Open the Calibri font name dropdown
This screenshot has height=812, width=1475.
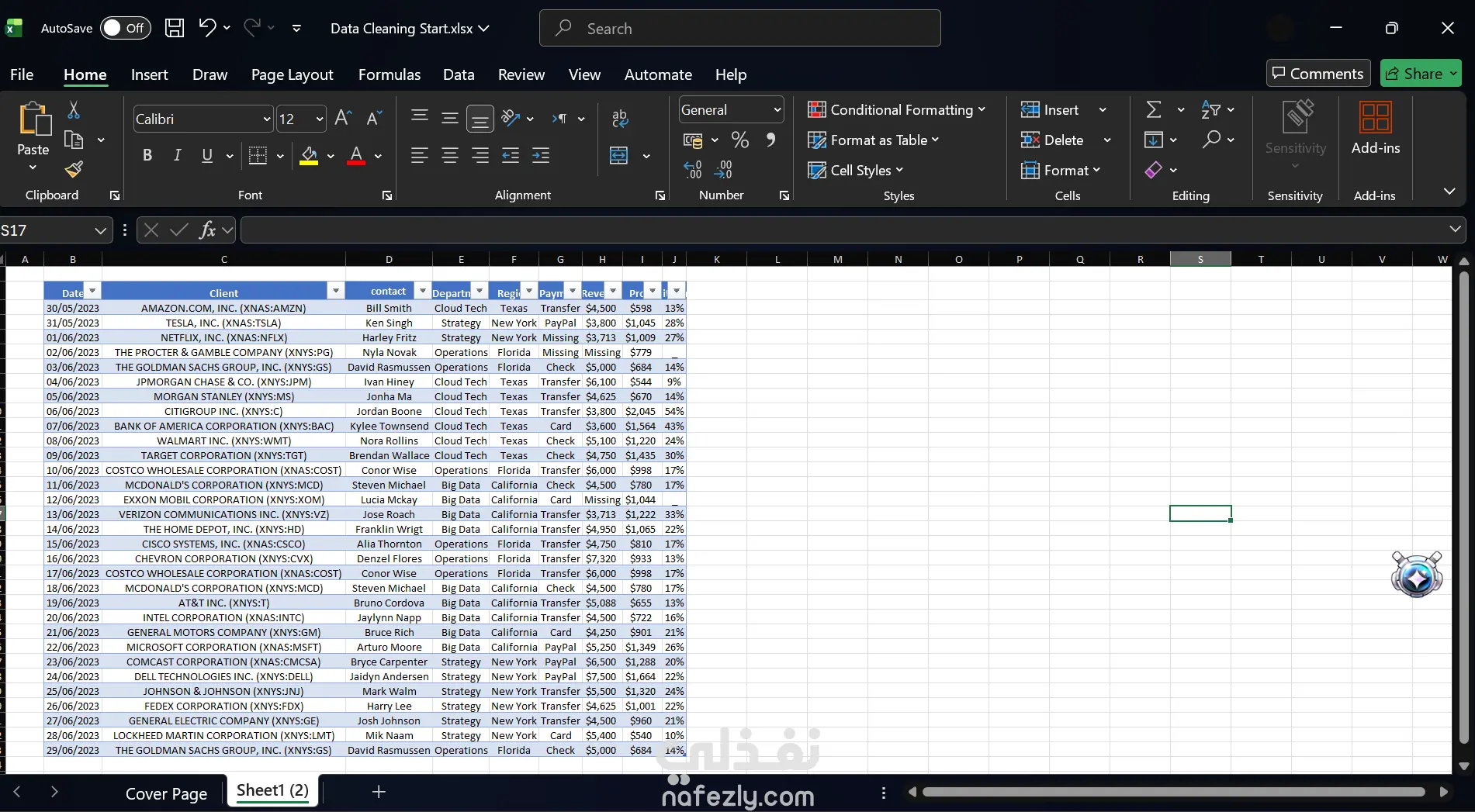coord(266,119)
